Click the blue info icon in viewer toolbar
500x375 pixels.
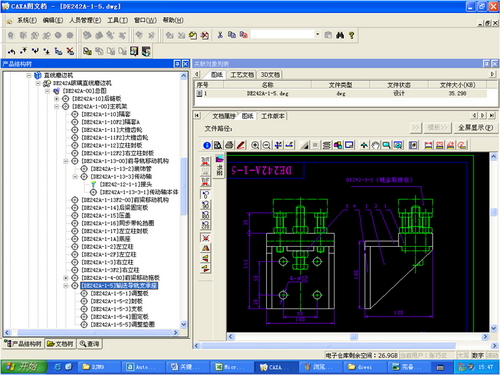207,145
